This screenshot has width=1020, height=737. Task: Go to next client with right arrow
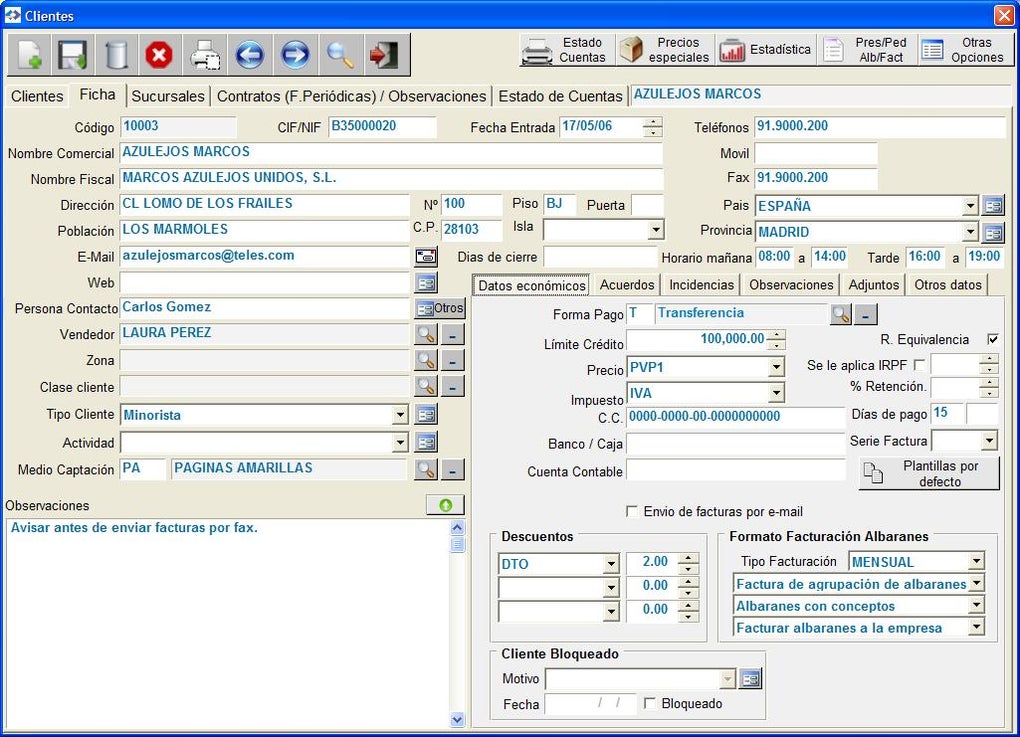(x=295, y=55)
